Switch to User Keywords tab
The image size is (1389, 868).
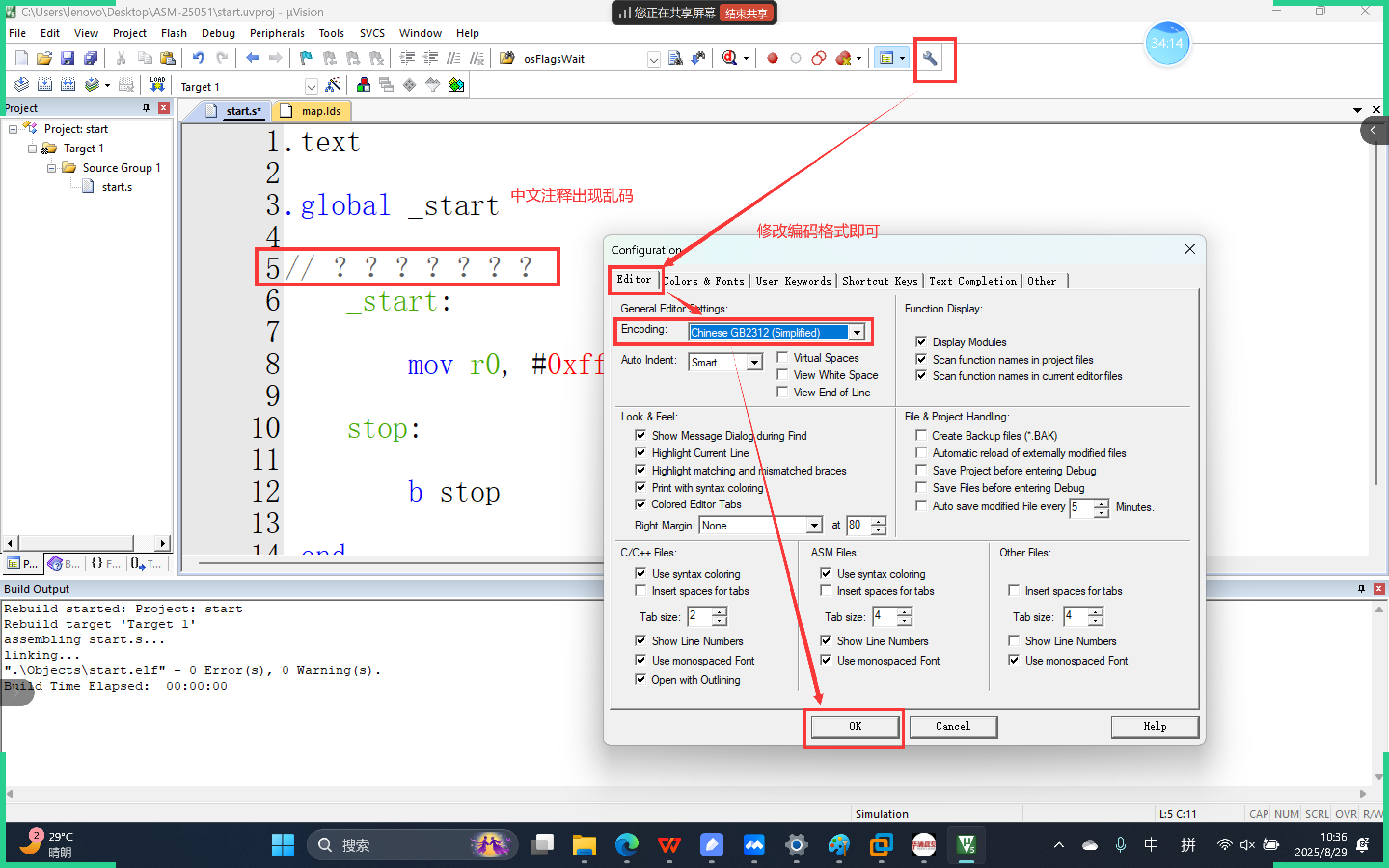pyautogui.click(x=793, y=281)
